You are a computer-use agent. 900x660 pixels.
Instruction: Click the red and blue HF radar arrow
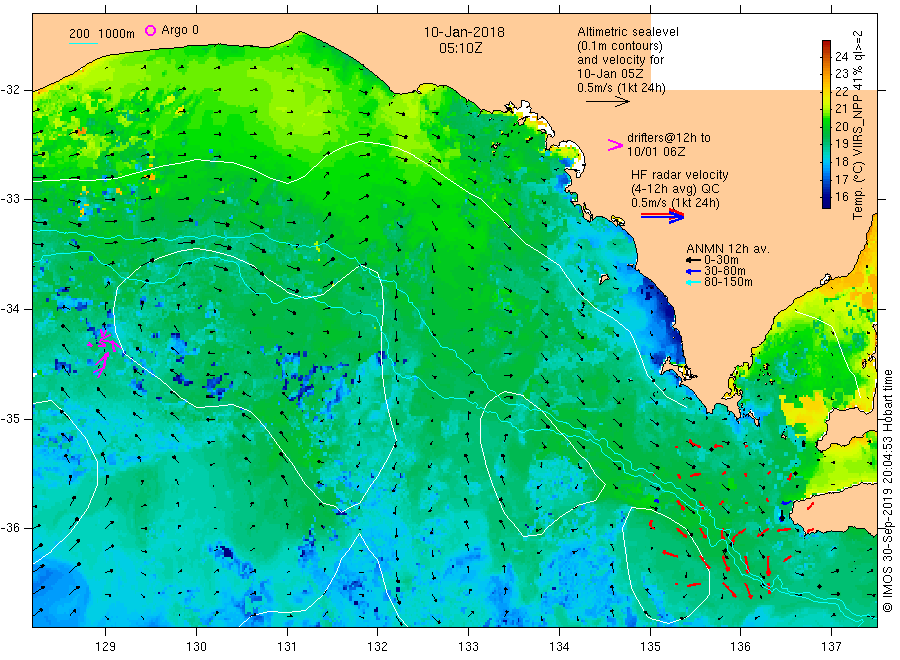click(x=662, y=216)
